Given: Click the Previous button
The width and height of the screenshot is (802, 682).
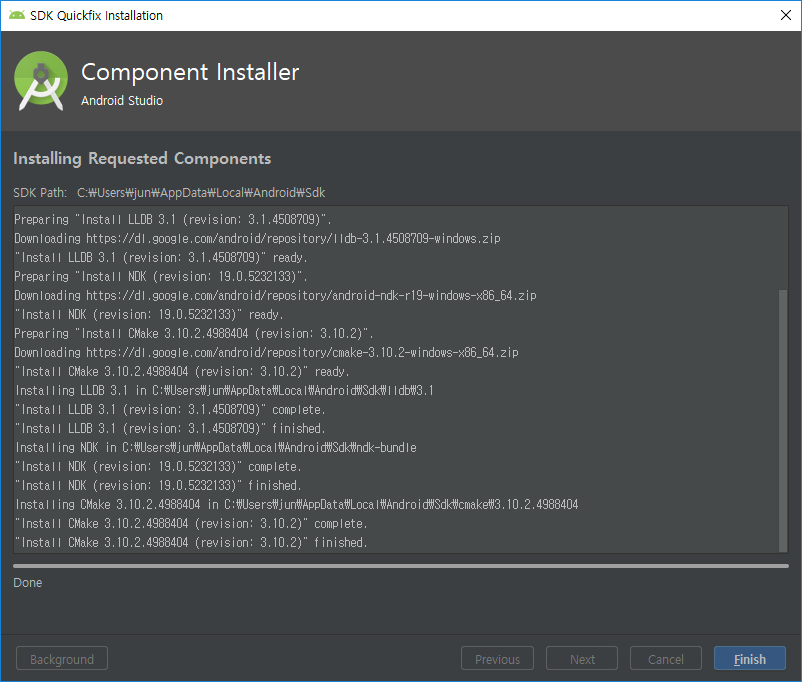Looking at the screenshot, I should (497, 658).
